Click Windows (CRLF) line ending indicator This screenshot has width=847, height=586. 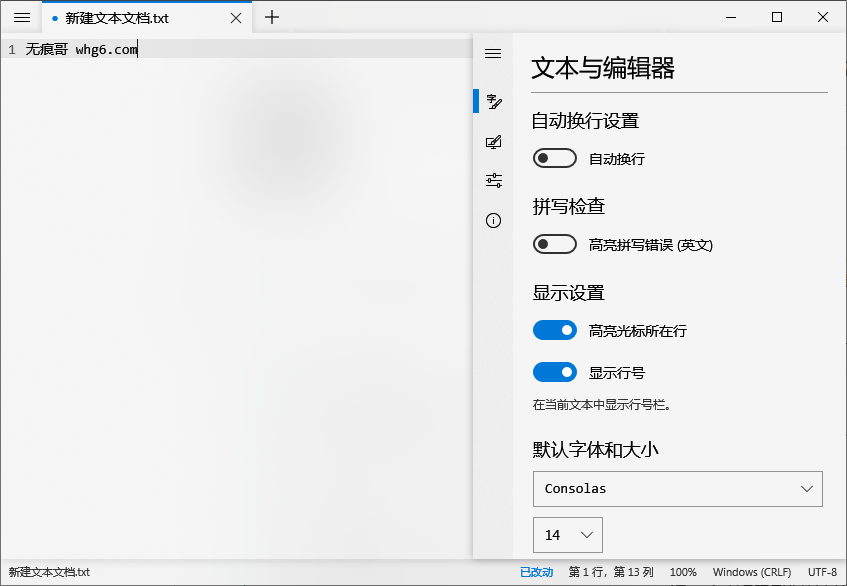(752, 571)
